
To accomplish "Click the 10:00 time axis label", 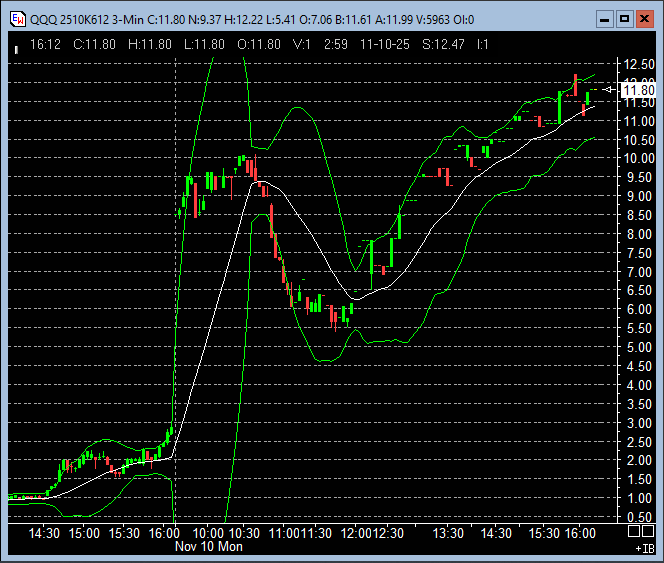I will click(209, 533).
